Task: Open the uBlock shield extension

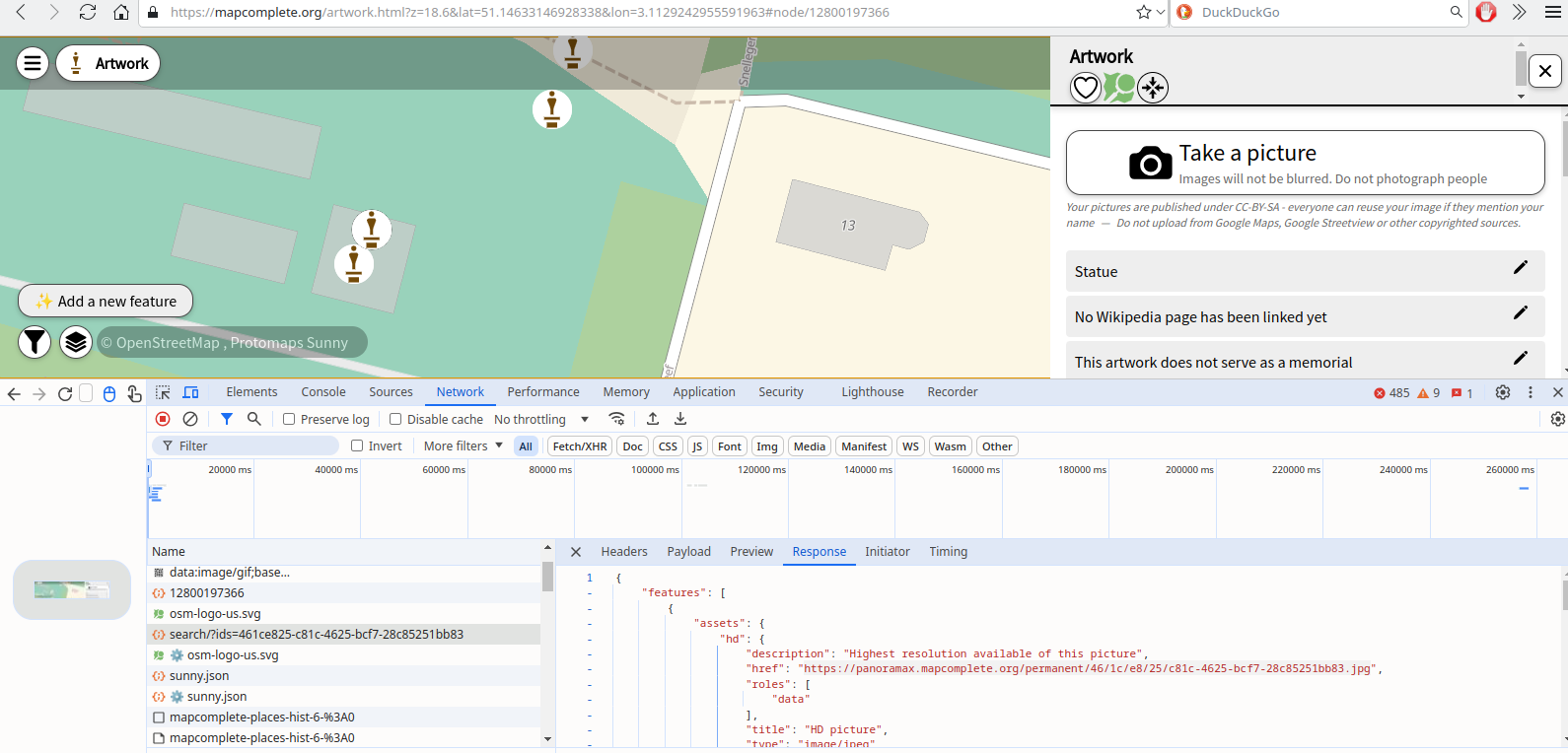Action: pyautogui.click(x=1487, y=12)
